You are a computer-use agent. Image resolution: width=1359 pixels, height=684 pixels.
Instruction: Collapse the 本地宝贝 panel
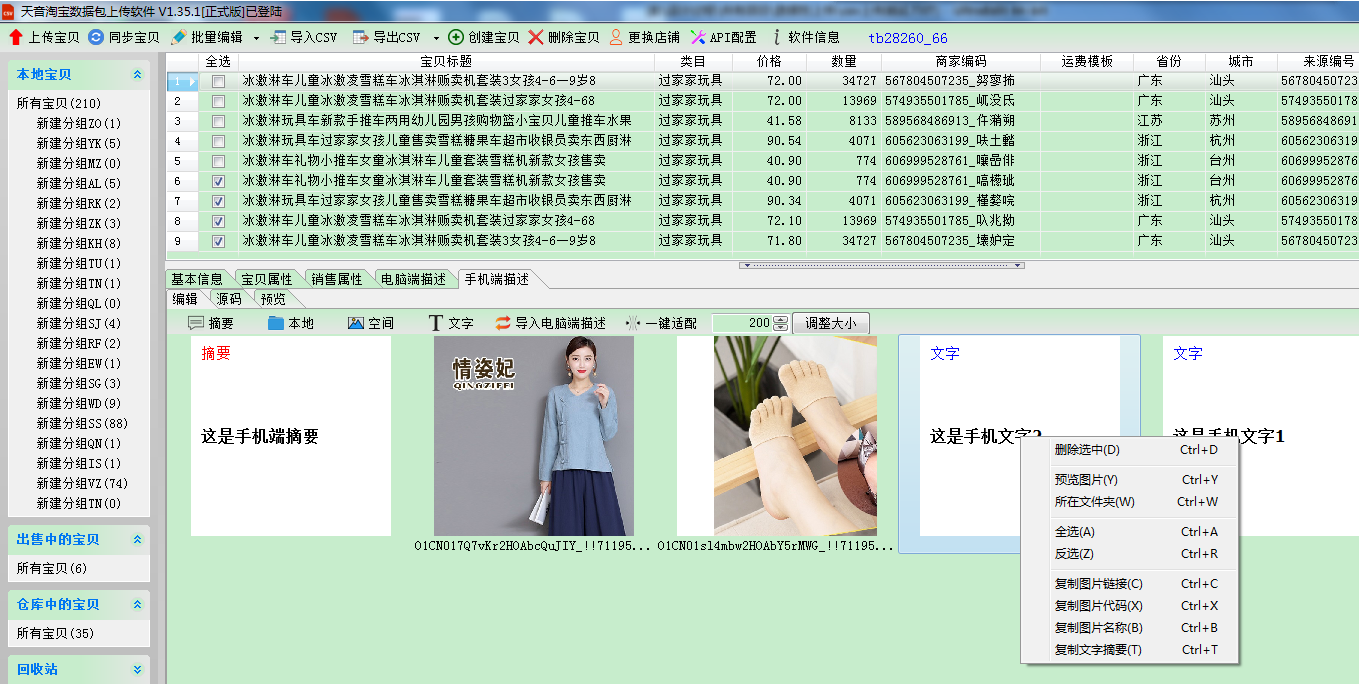(138, 75)
